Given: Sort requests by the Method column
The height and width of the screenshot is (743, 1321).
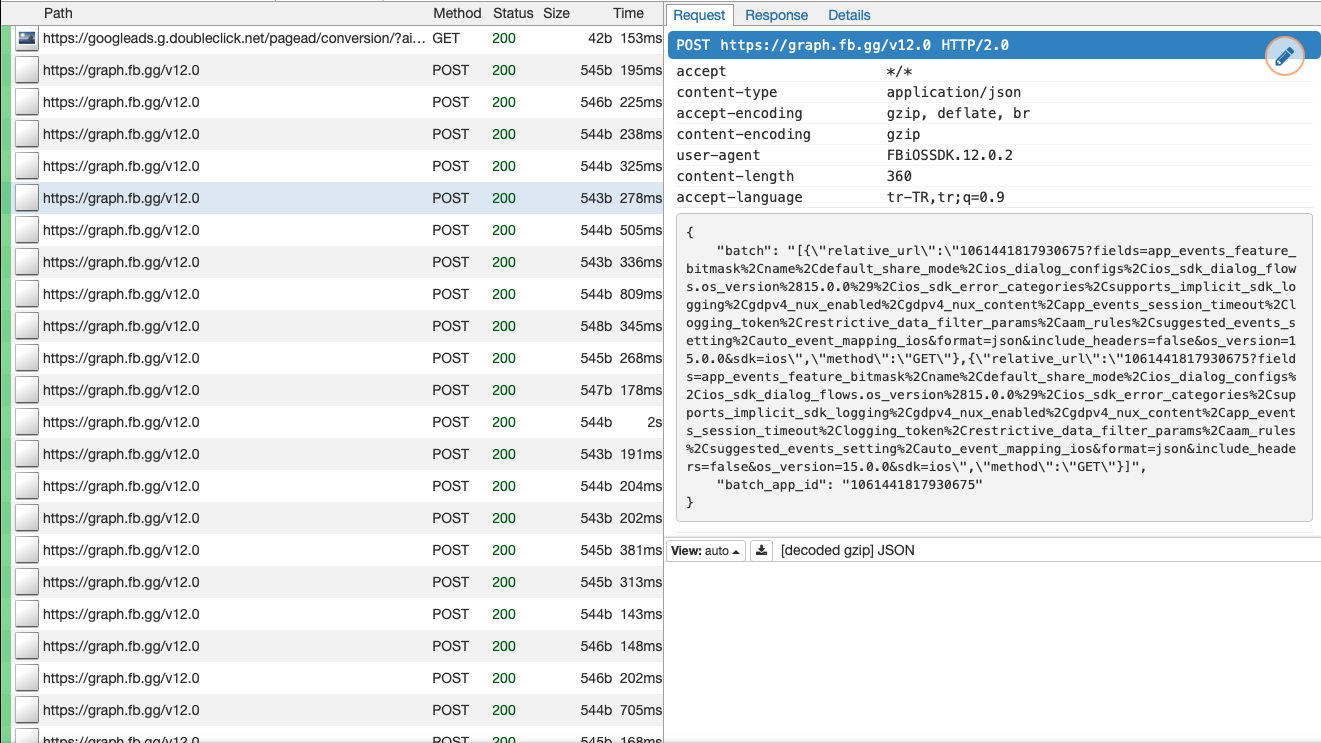Looking at the screenshot, I should click(457, 13).
